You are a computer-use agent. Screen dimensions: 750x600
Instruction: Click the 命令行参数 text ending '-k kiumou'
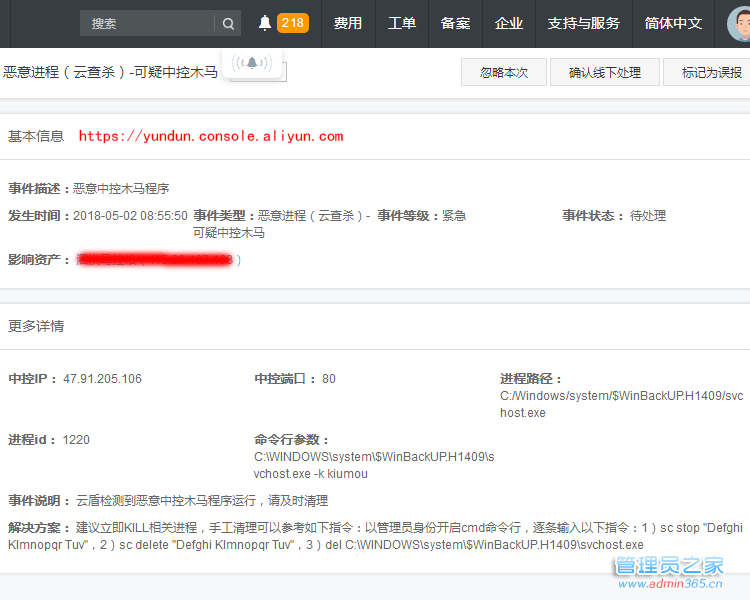(x=374, y=465)
